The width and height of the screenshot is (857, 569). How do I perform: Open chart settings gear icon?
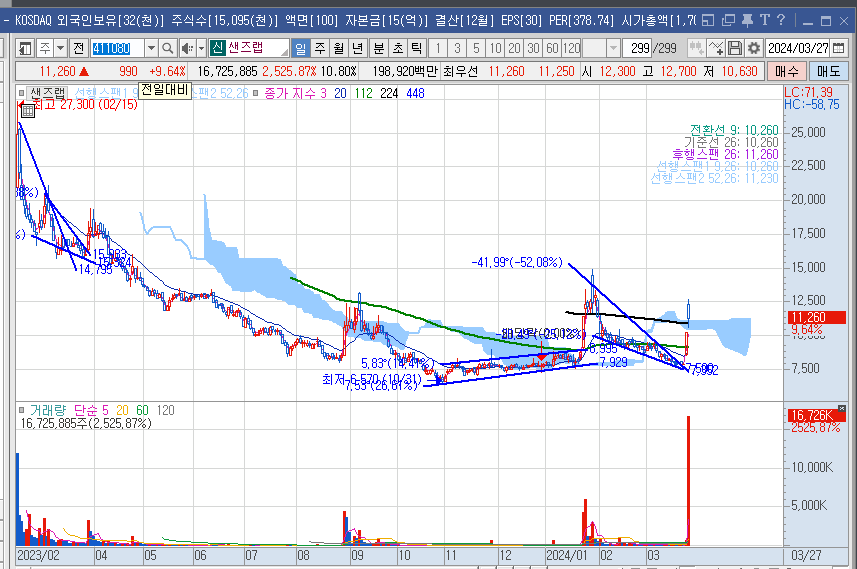click(x=754, y=49)
